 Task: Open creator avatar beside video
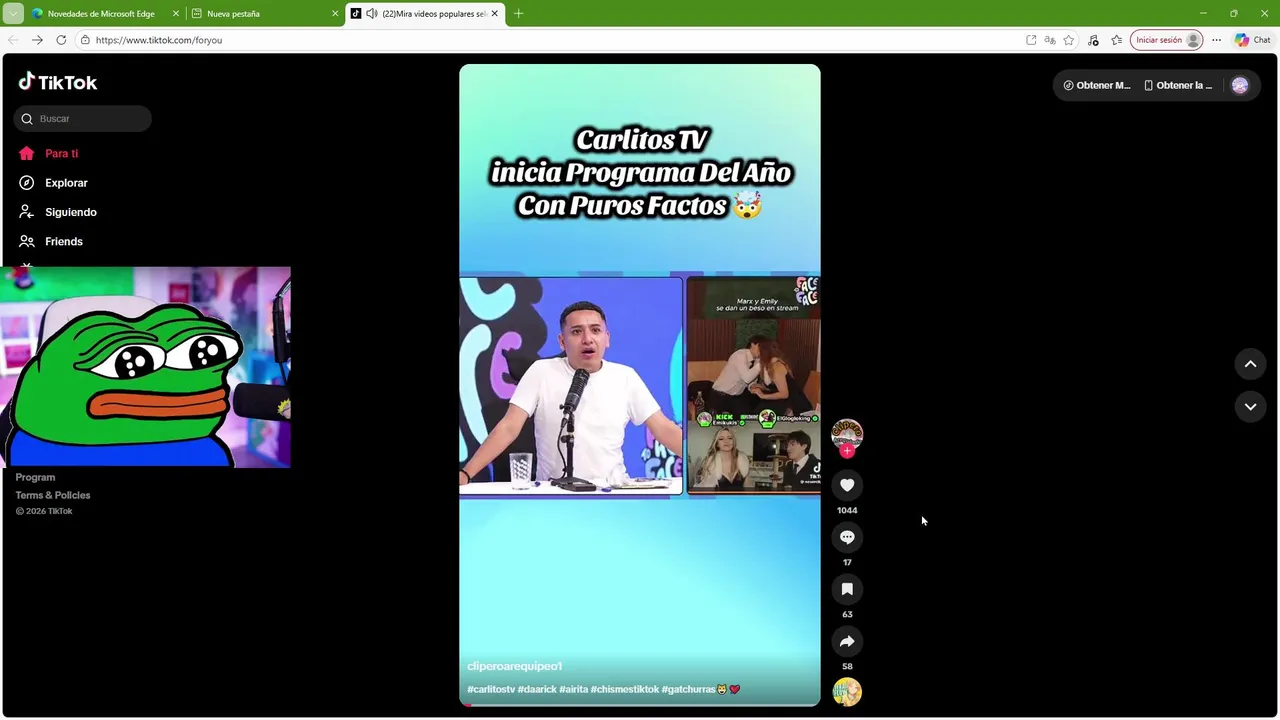pos(847,433)
